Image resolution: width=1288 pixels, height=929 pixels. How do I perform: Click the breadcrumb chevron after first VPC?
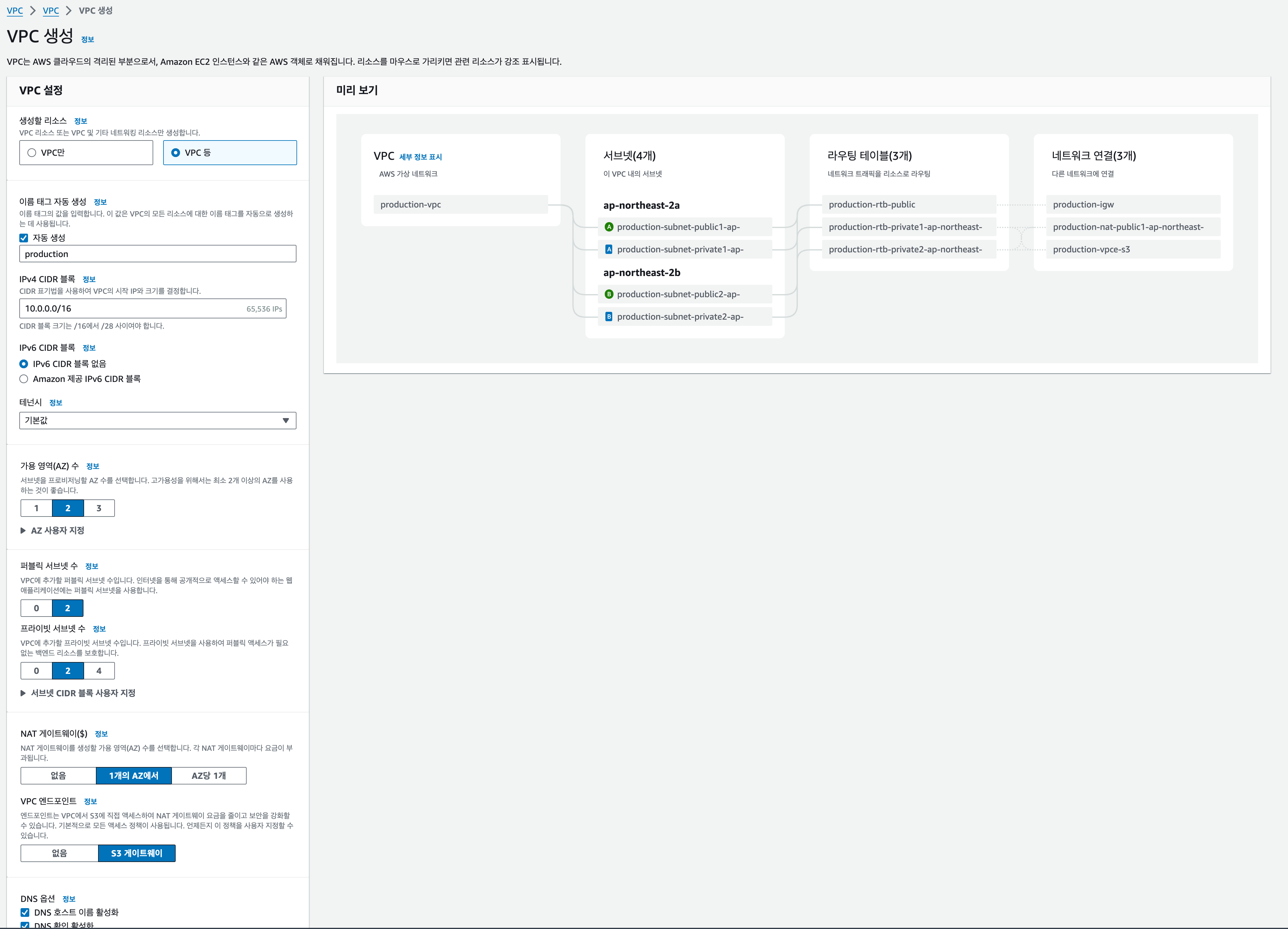[x=33, y=11]
